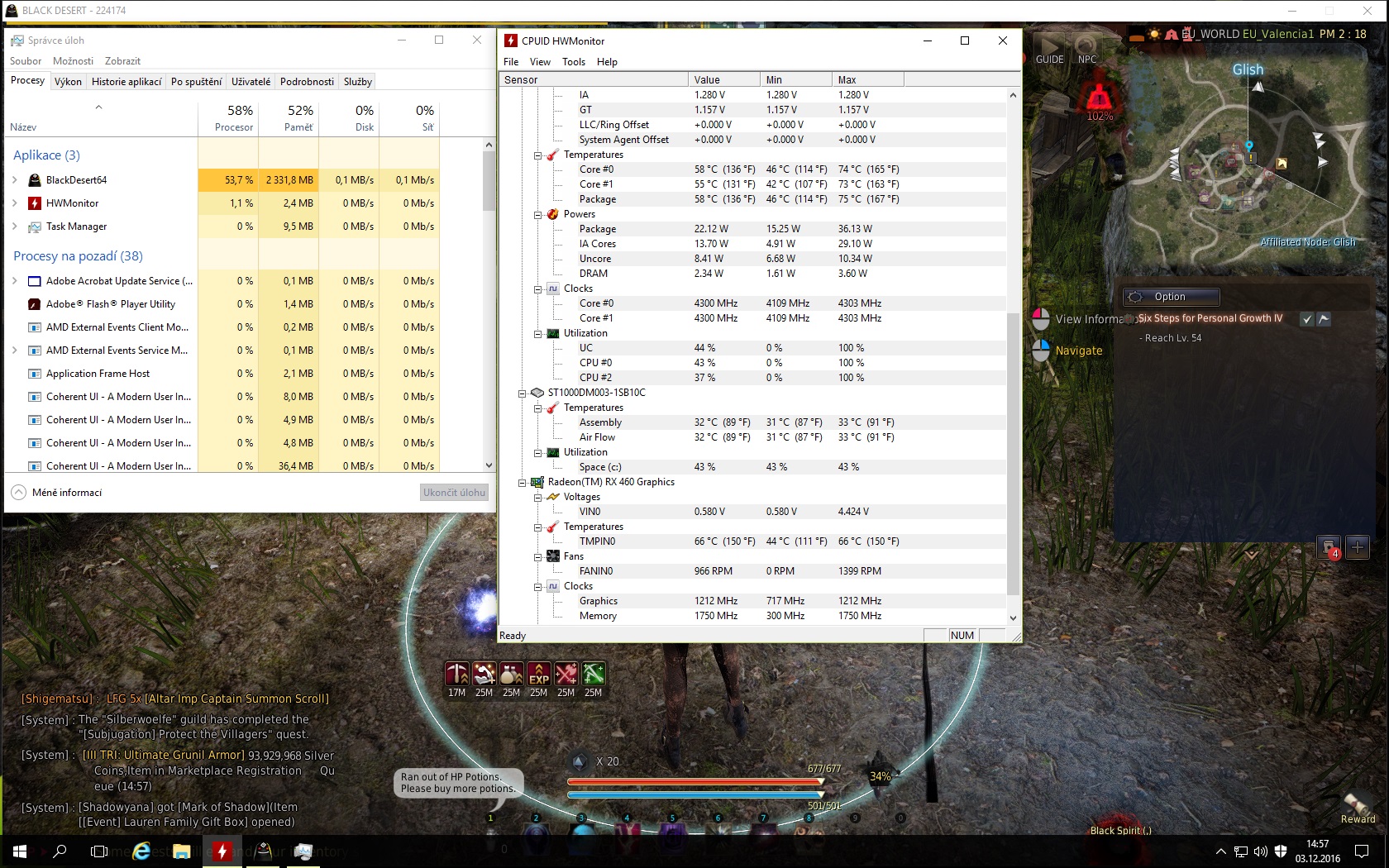Screen dimensions: 1389x868
Task: Click Navigate label in game
Action: [1079, 351]
